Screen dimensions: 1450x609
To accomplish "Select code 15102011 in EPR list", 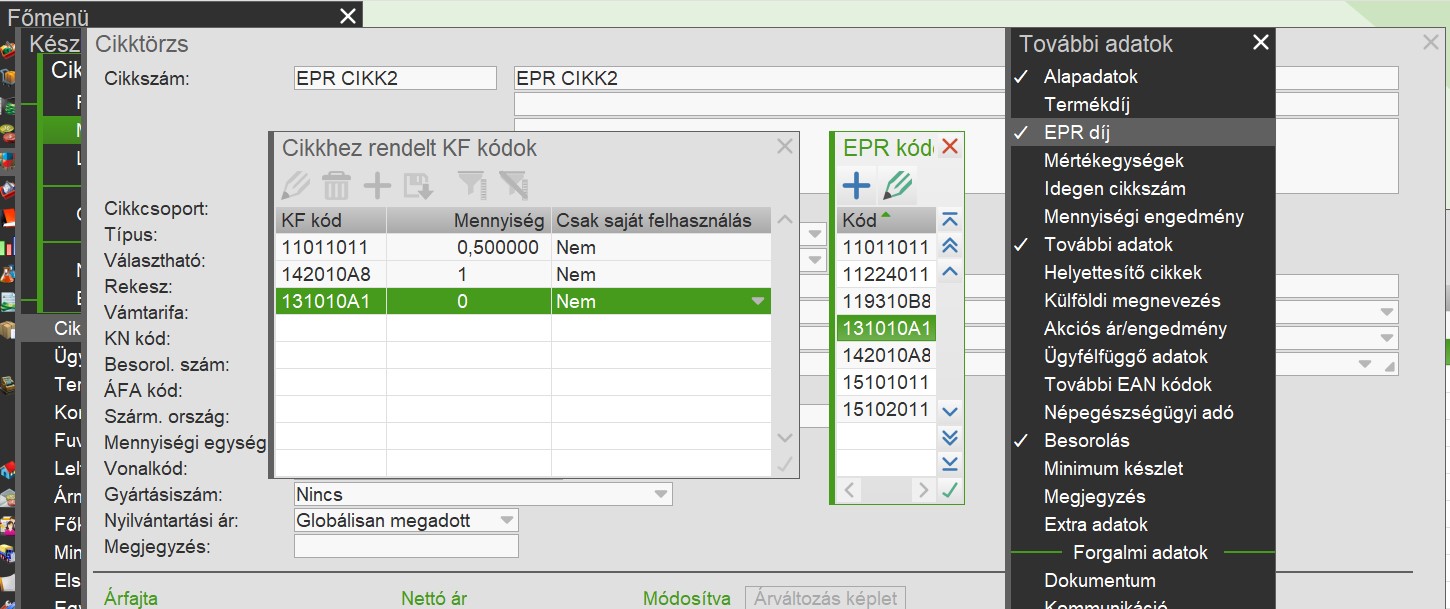I will [886, 409].
